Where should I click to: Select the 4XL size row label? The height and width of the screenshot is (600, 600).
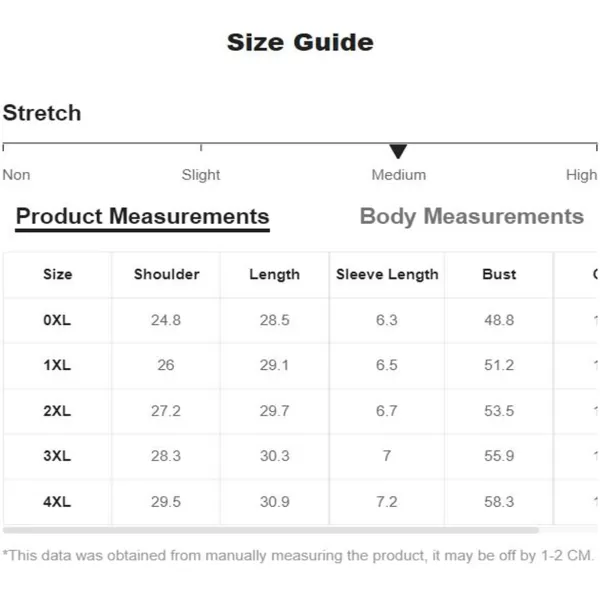pyautogui.click(x=58, y=502)
